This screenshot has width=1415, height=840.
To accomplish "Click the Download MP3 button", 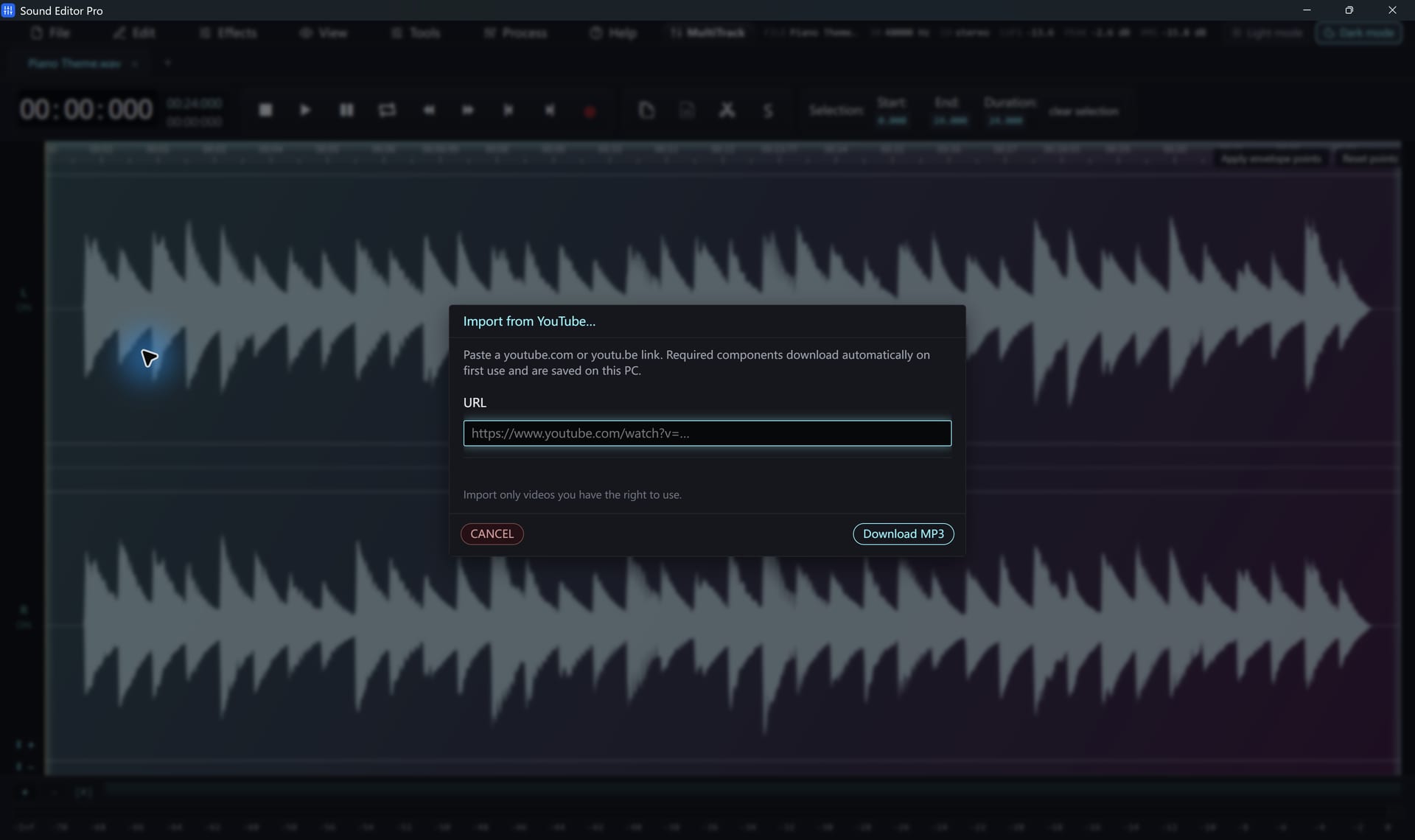I will (x=903, y=533).
